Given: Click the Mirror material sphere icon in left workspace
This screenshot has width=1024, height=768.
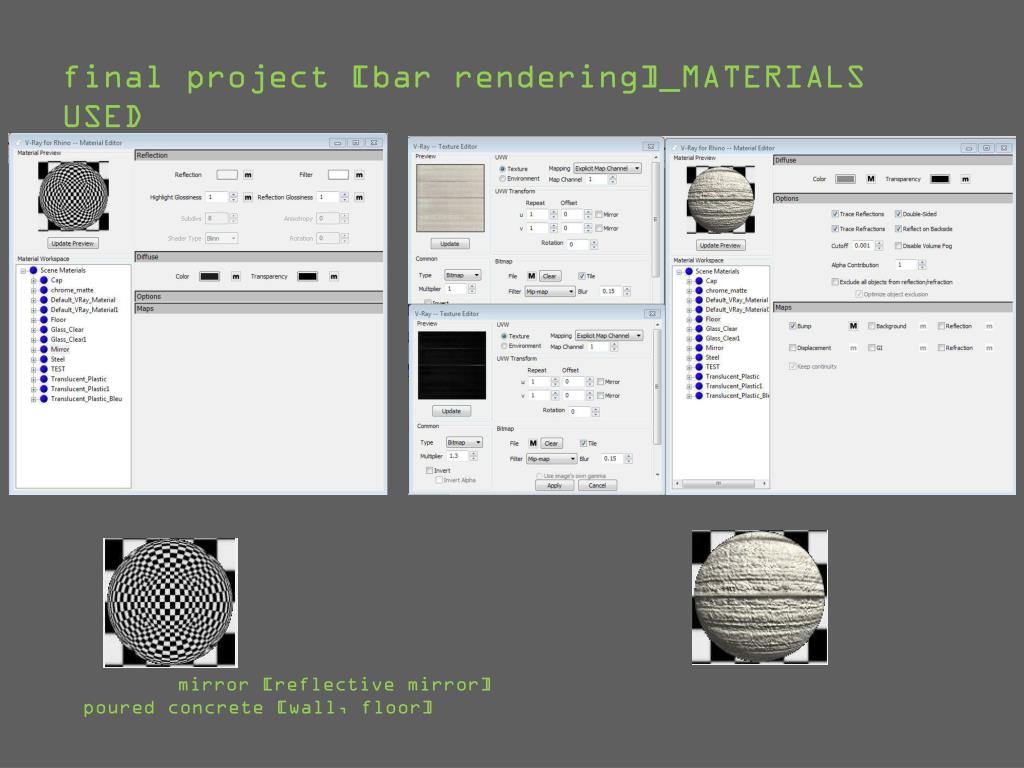Looking at the screenshot, I should click(x=44, y=349).
